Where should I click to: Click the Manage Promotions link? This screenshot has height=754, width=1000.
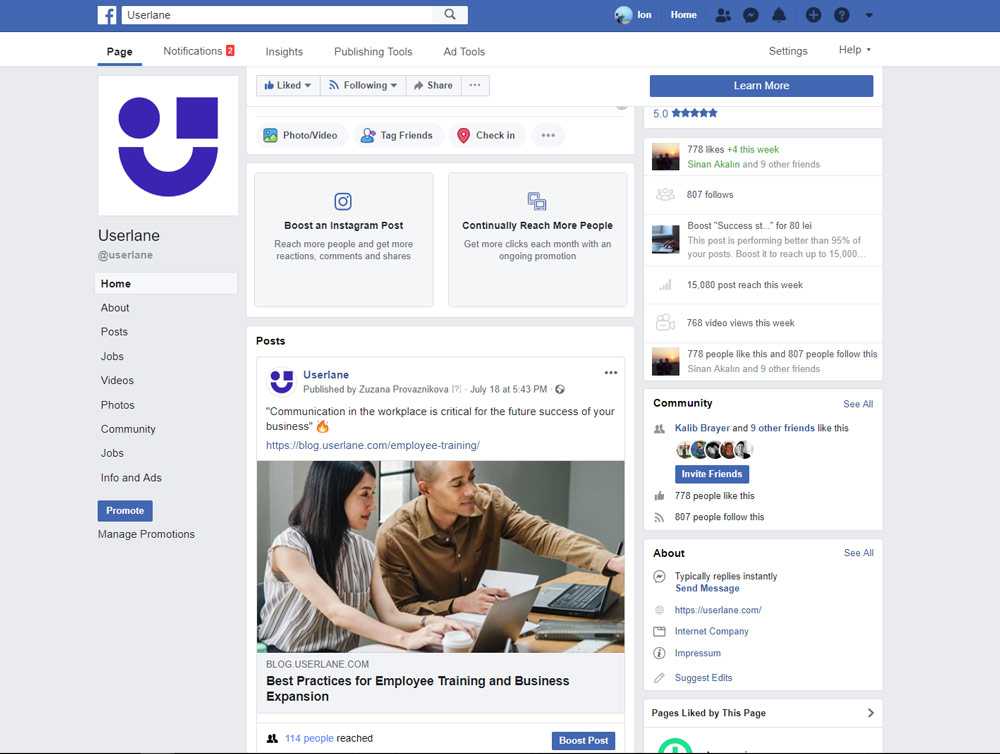[146, 534]
